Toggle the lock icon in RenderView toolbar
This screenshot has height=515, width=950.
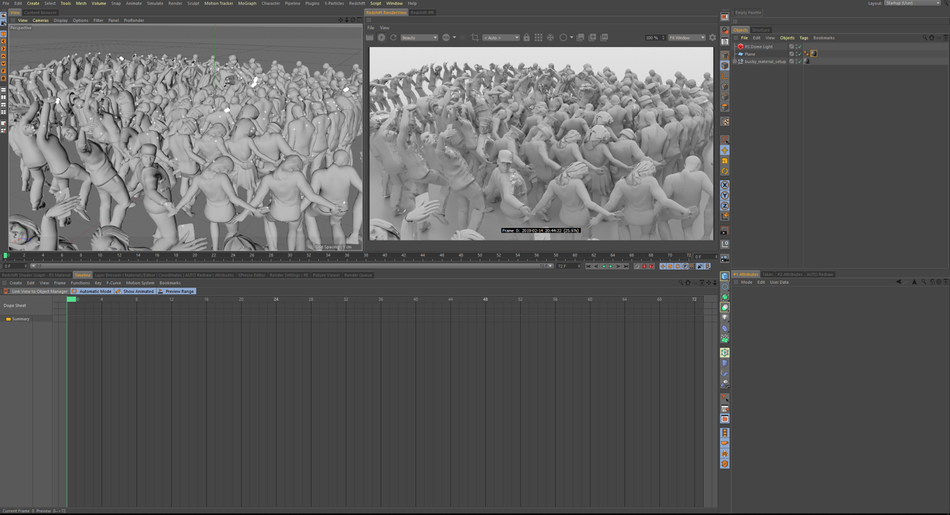pos(526,38)
